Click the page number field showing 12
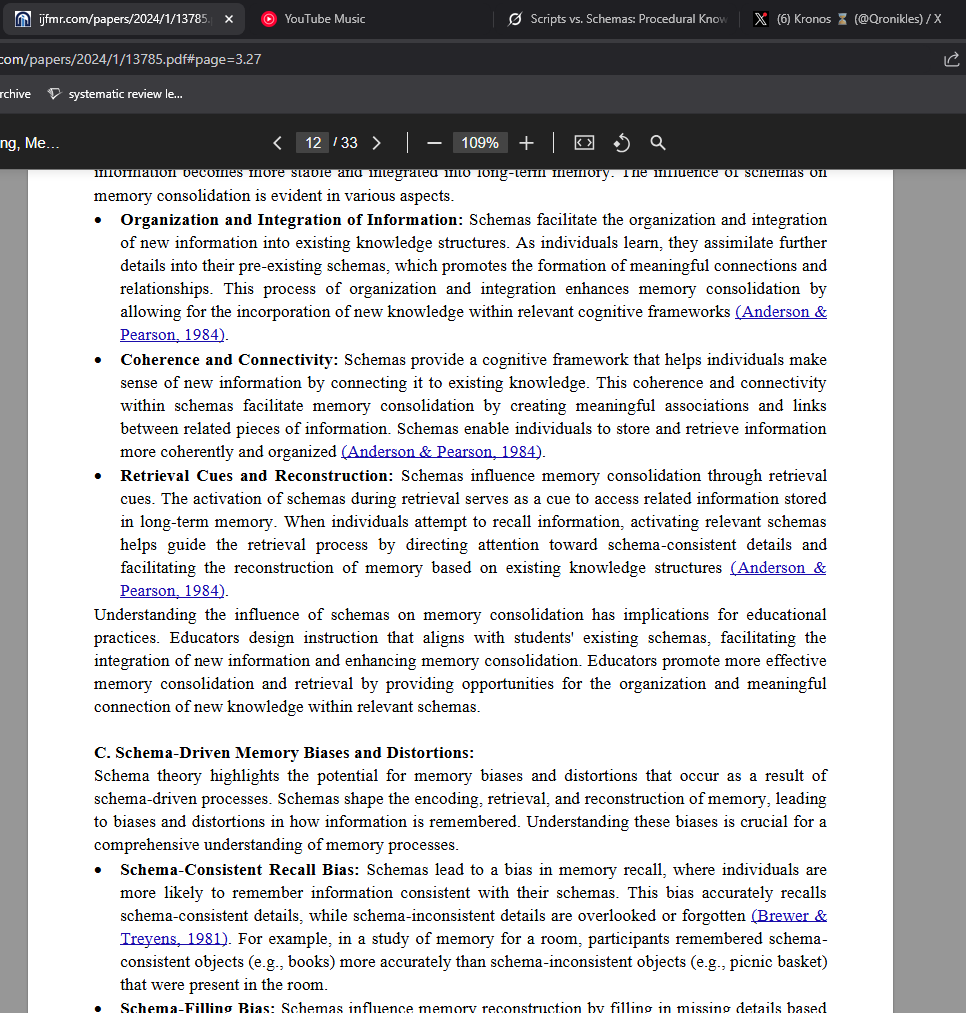This screenshot has width=966, height=1013. [313, 143]
